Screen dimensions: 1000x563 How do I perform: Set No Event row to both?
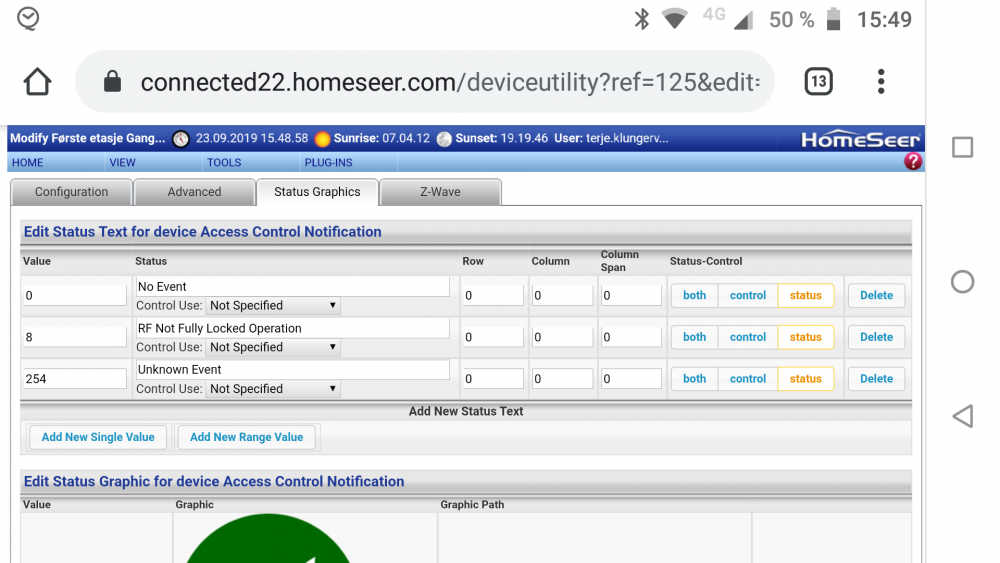[695, 295]
